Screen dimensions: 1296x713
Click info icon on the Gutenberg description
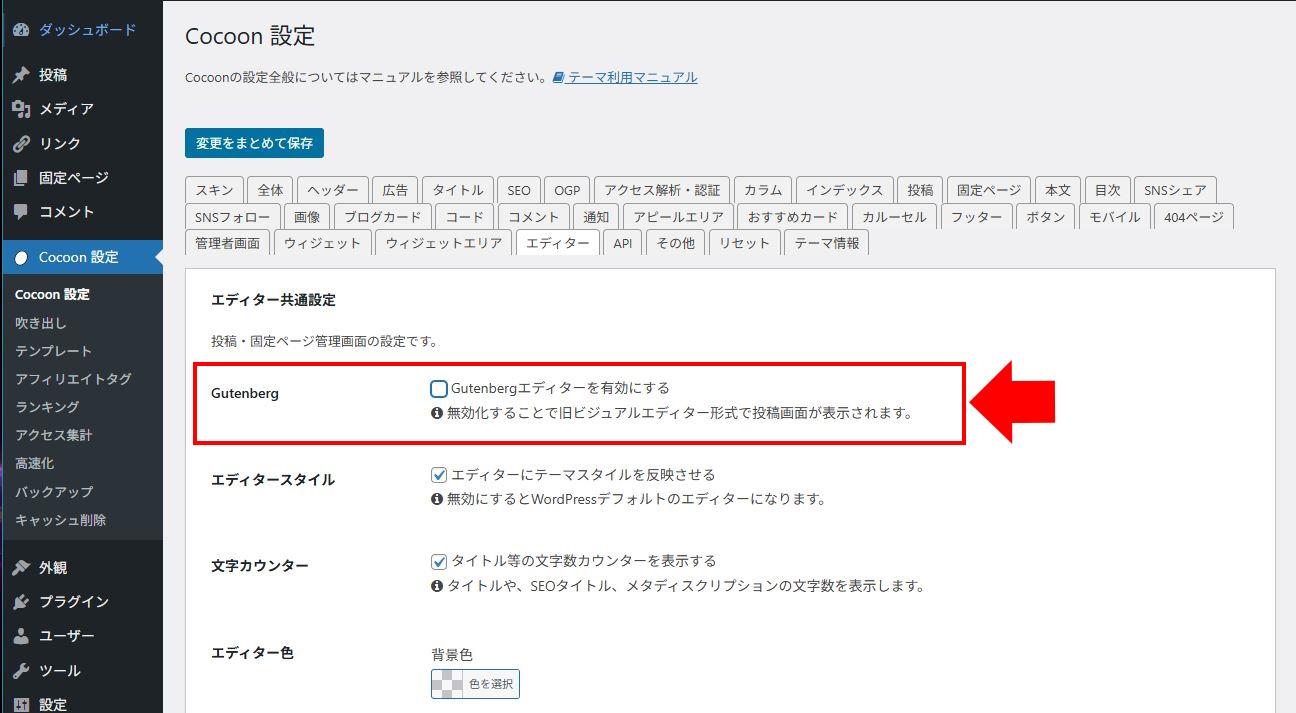pyautogui.click(x=437, y=413)
